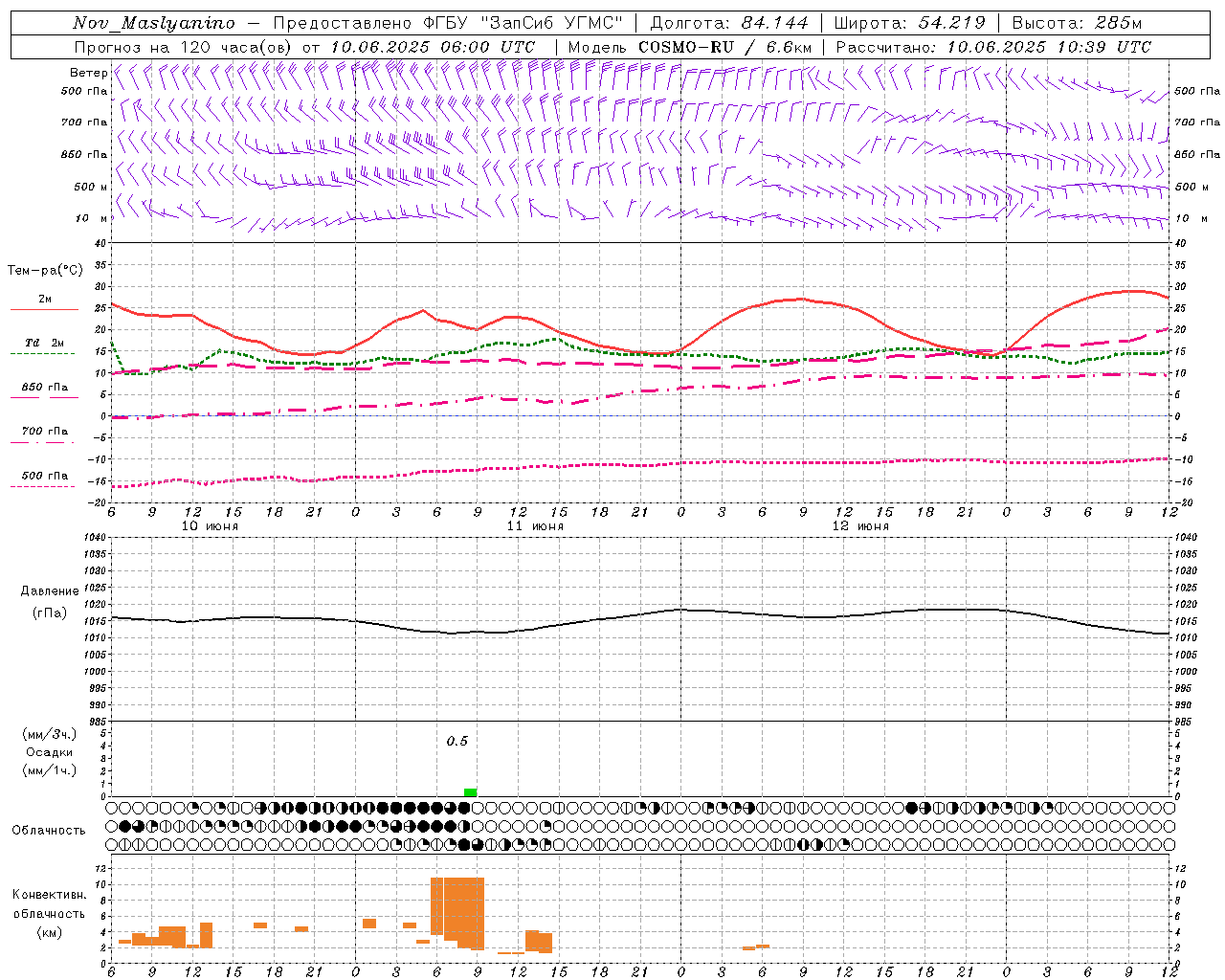Screen dimensions: 1225x980
Task: Click the 'Высота: 285м' header value
Action: [1078, 23]
